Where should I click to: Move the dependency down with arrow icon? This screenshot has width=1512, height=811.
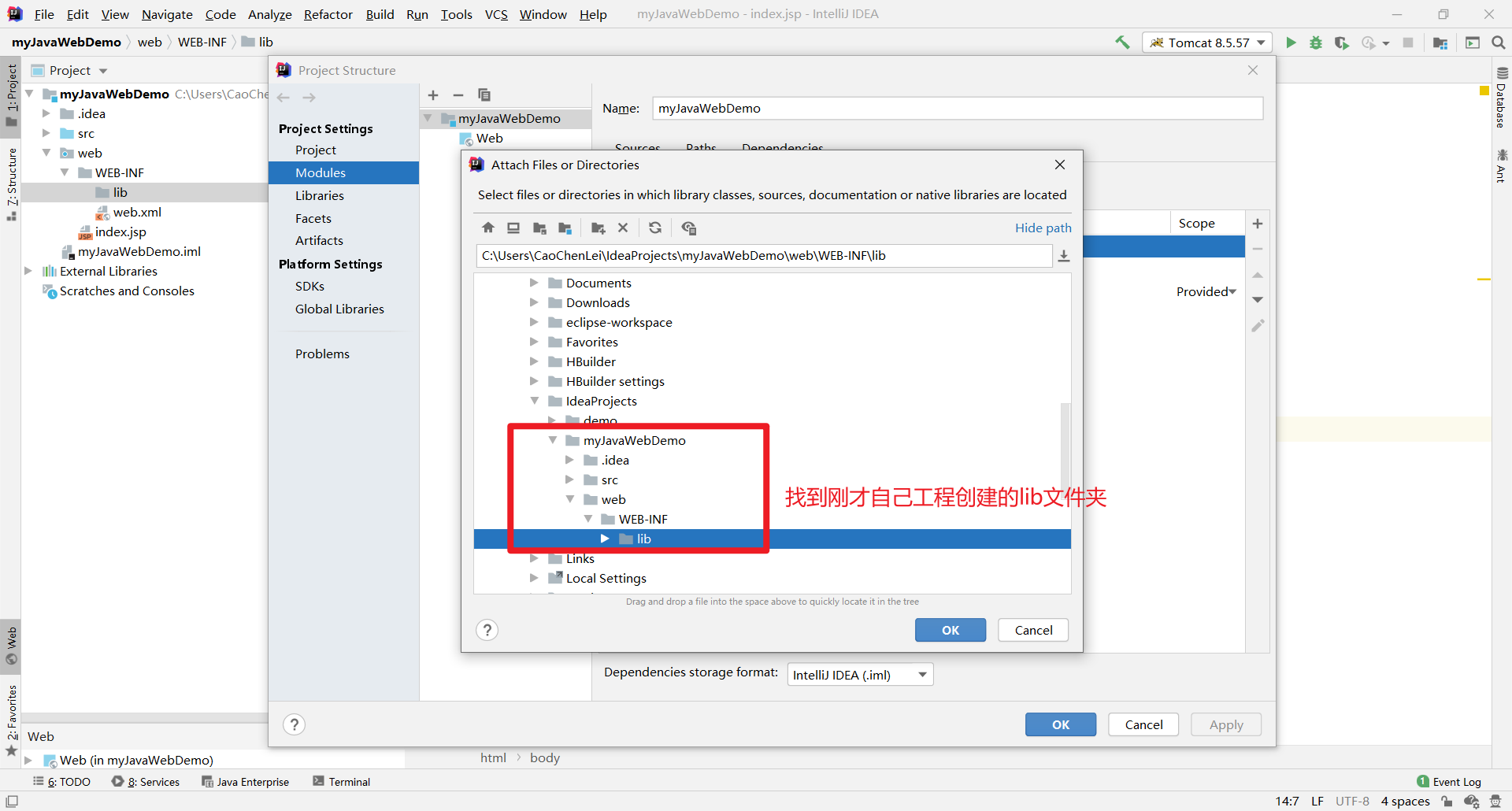(1258, 300)
